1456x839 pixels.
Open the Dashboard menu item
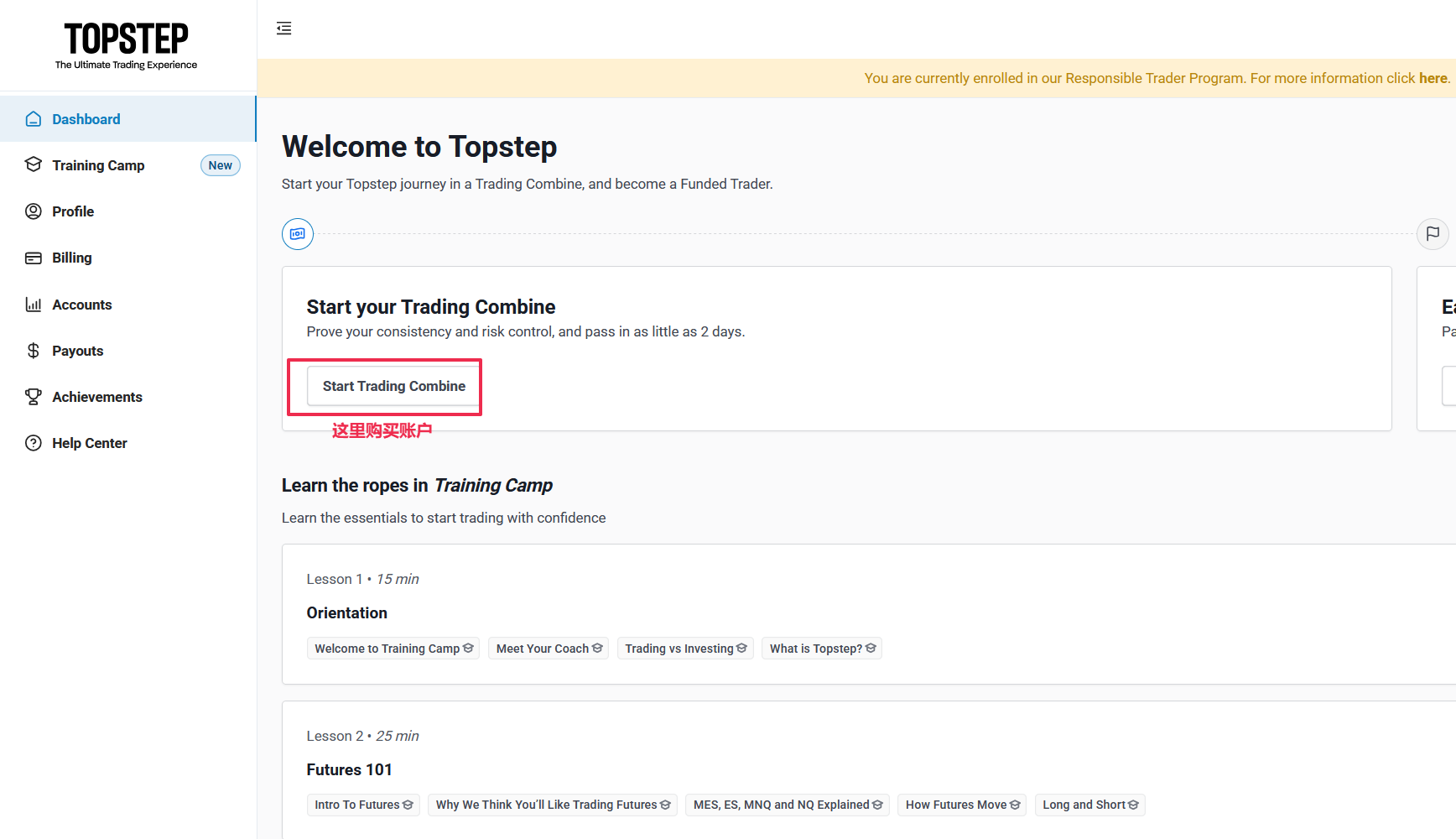point(127,119)
